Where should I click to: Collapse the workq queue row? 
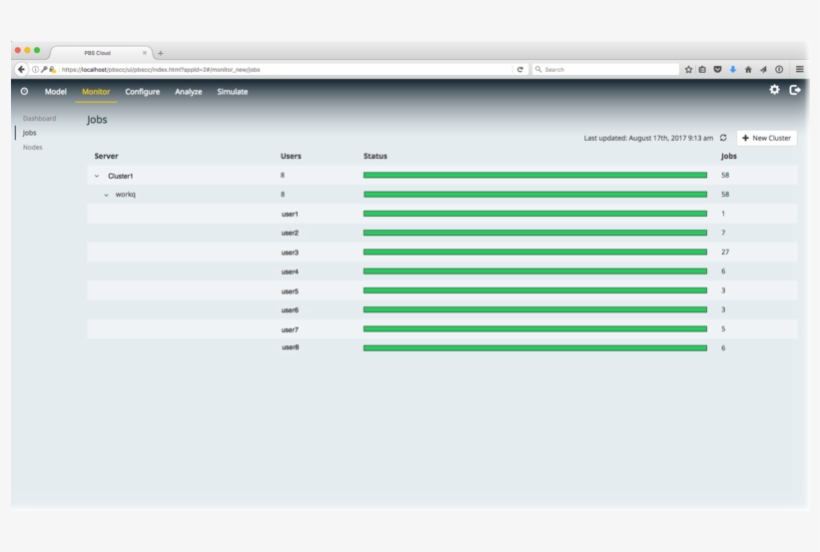107,195
